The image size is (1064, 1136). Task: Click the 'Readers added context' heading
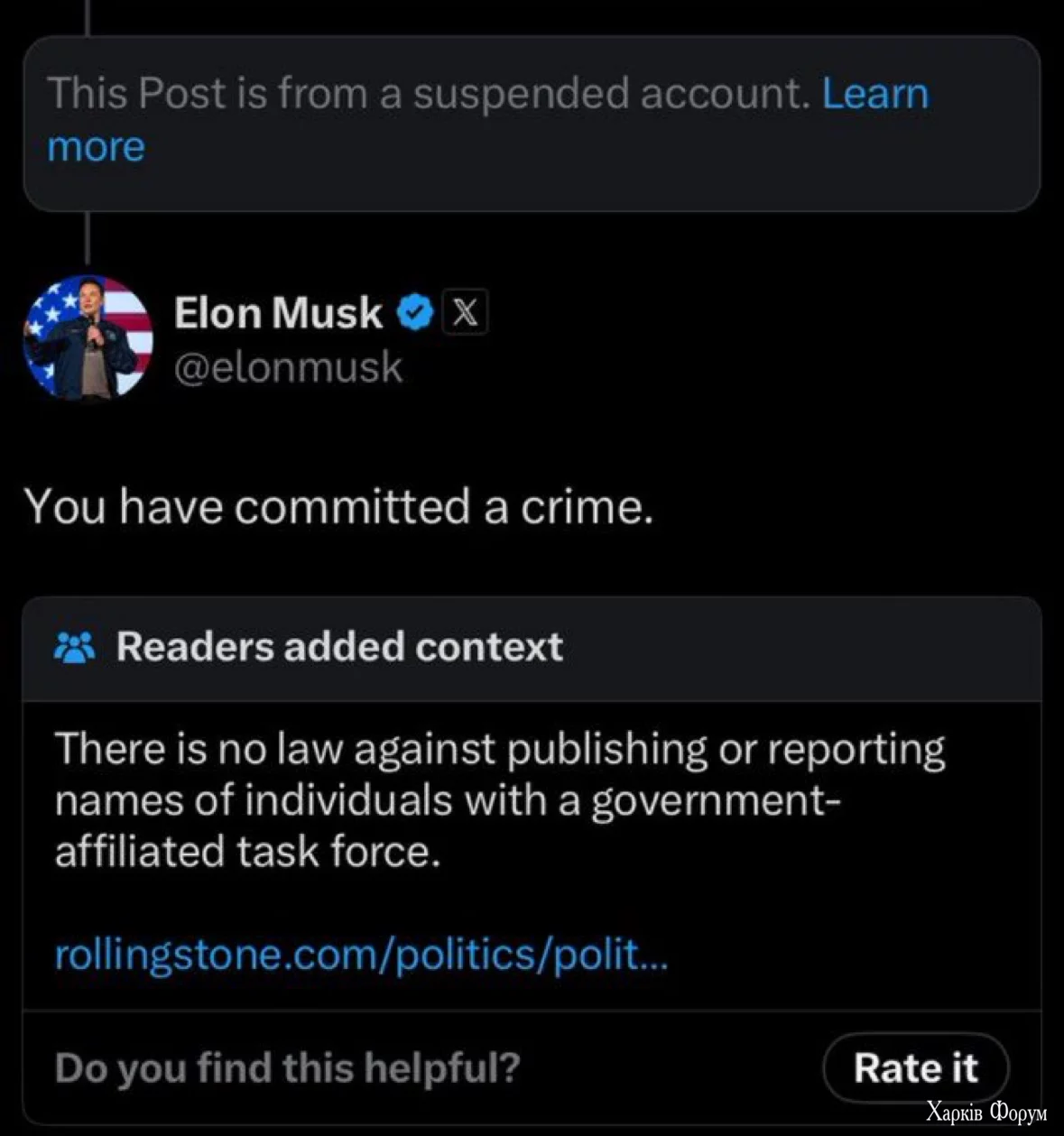339,647
